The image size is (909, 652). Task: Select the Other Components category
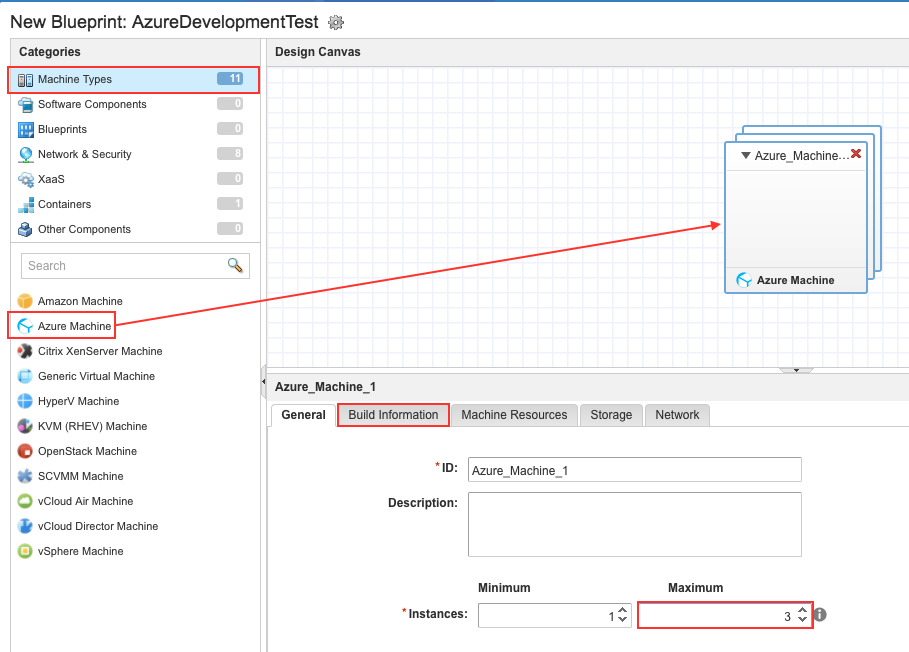[133, 230]
